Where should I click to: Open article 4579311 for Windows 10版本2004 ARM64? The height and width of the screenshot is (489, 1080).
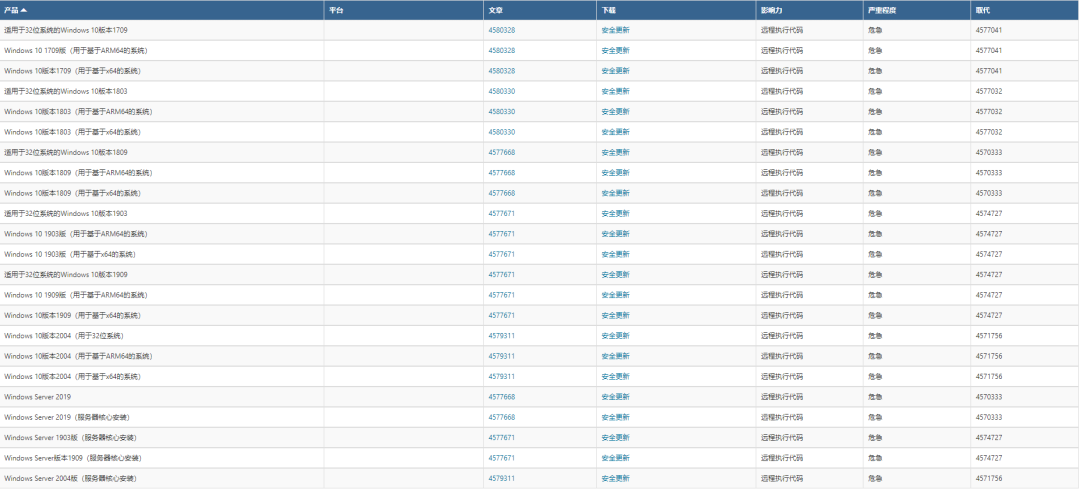click(x=501, y=356)
